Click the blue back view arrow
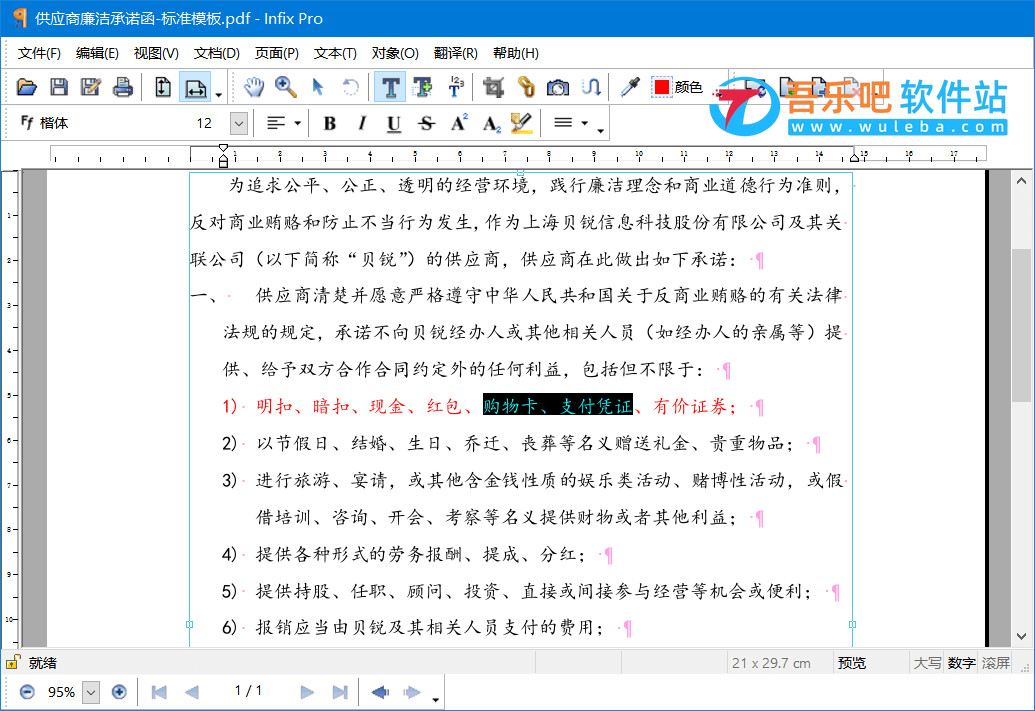 [380, 692]
